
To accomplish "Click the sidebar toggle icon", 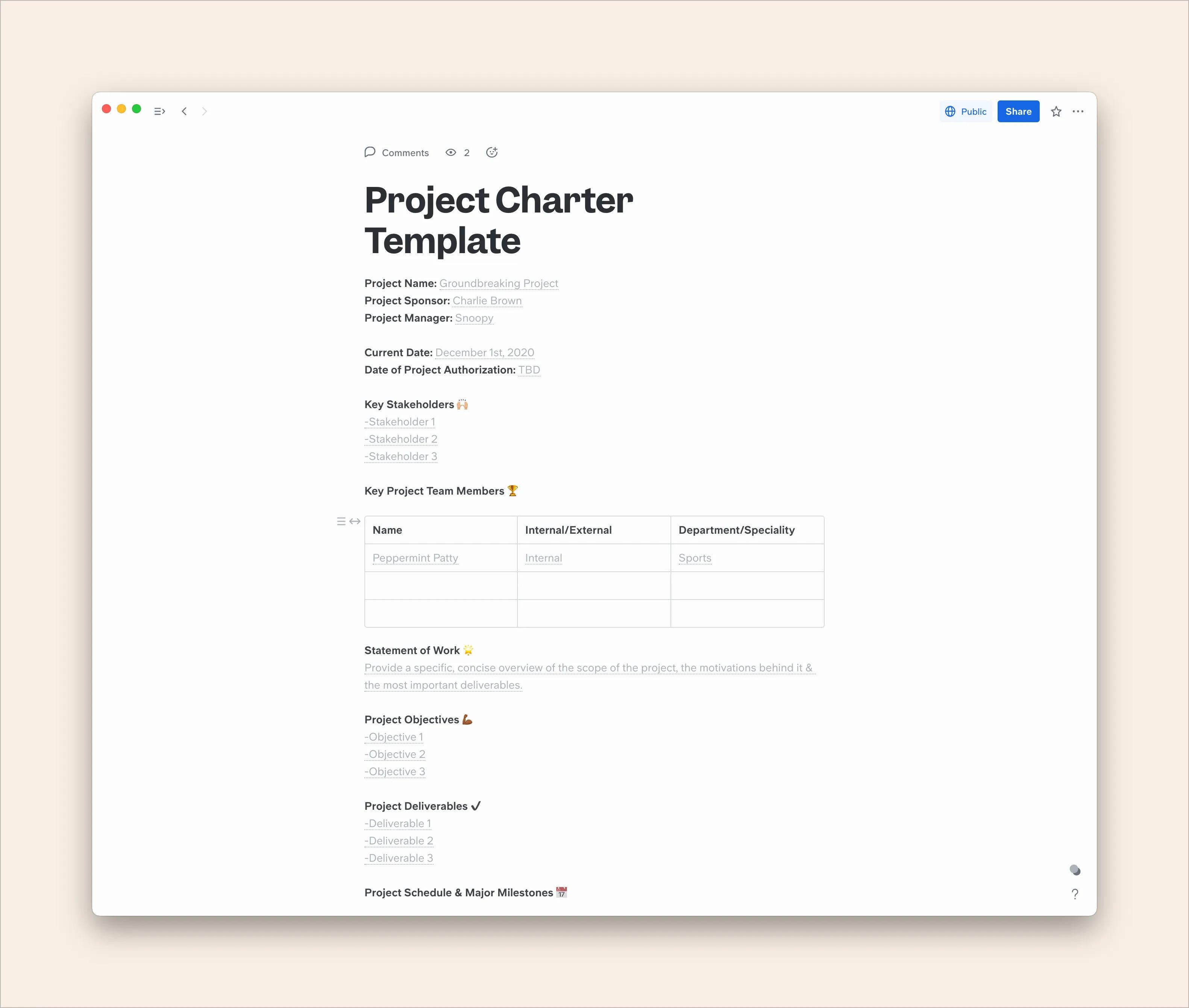I will point(160,111).
